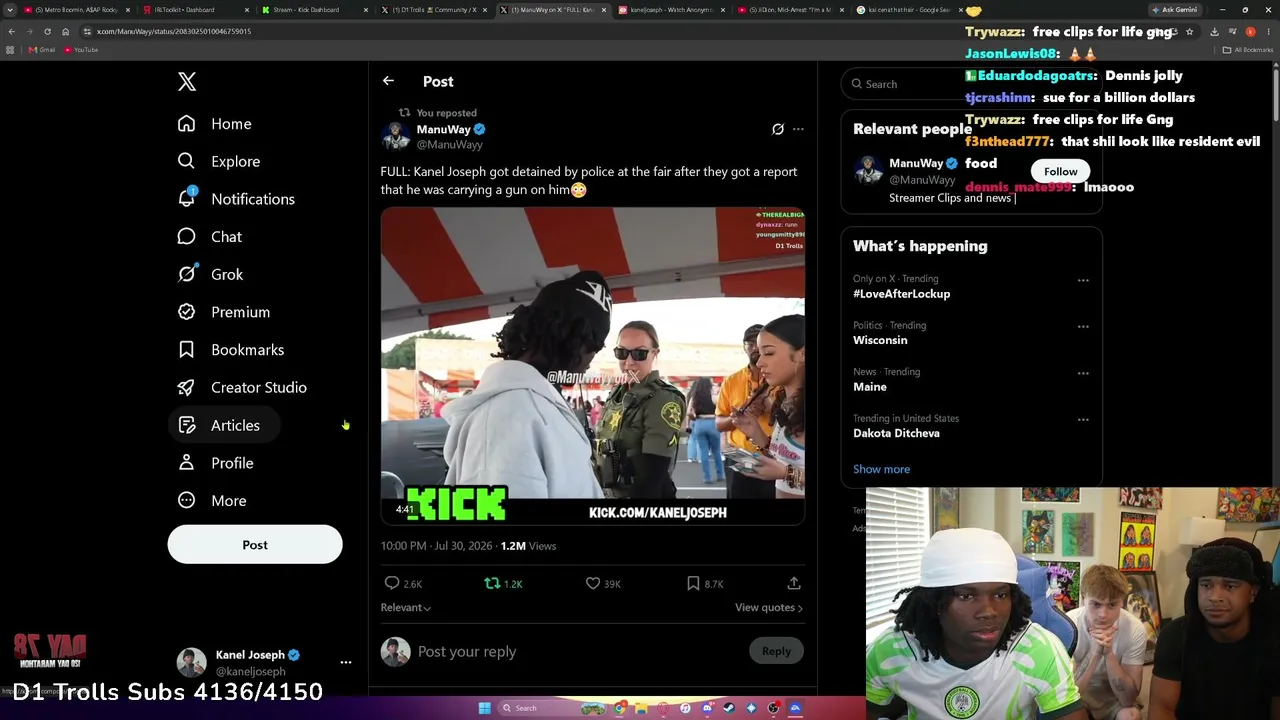Open options for Maine trend

[1083, 374]
